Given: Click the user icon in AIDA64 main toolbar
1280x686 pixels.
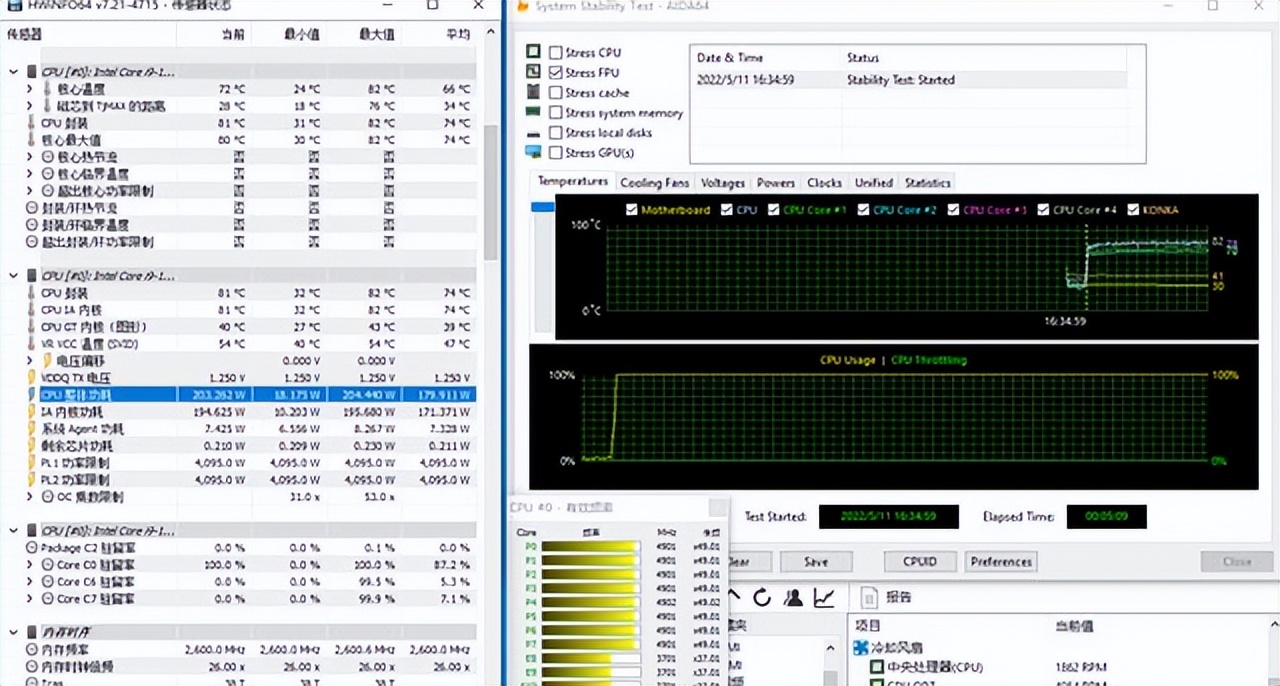Looking at the screenshot, I should coord(793,598).
